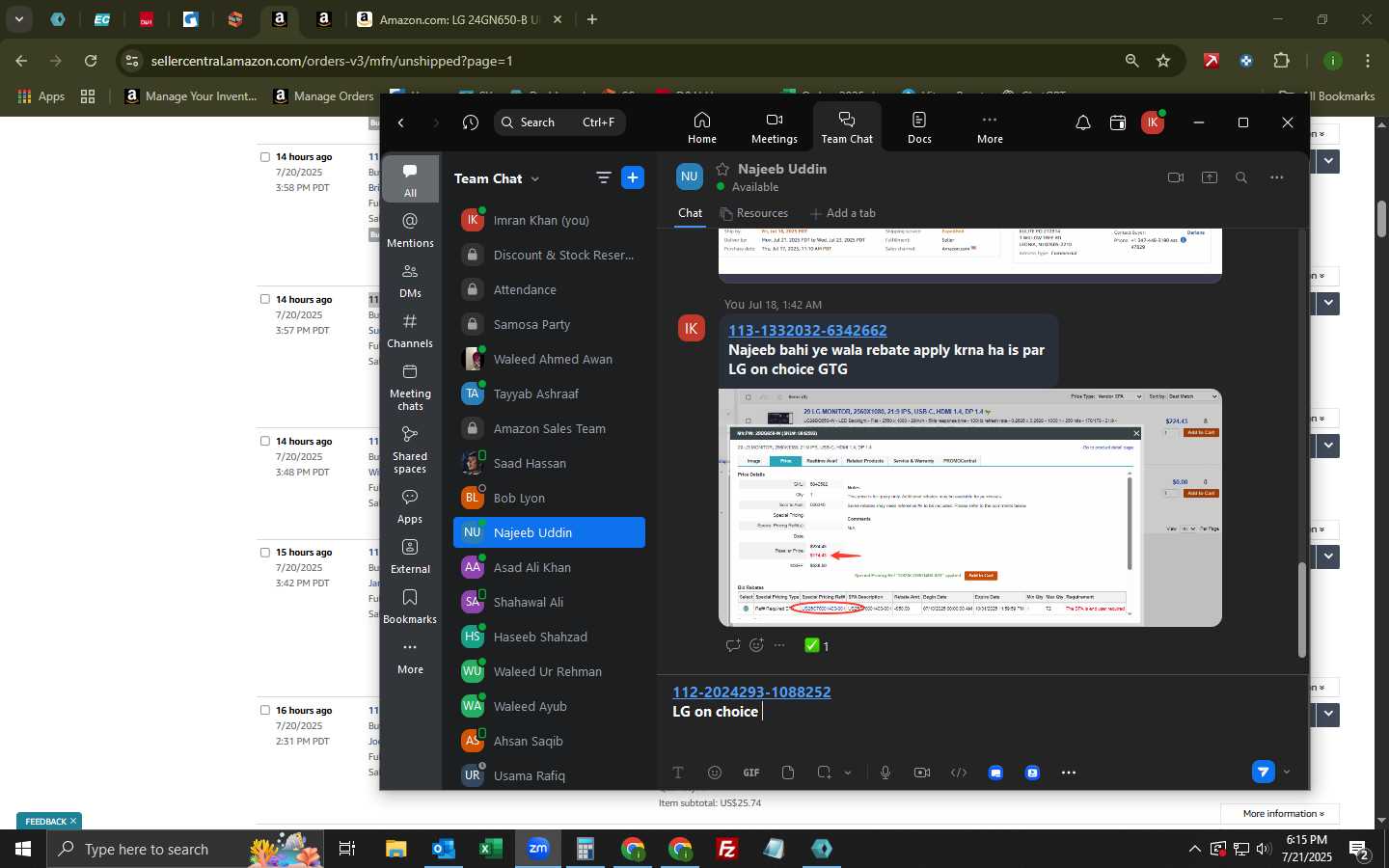Open Shared spaces in sidebar

click(x=410, y=449)
